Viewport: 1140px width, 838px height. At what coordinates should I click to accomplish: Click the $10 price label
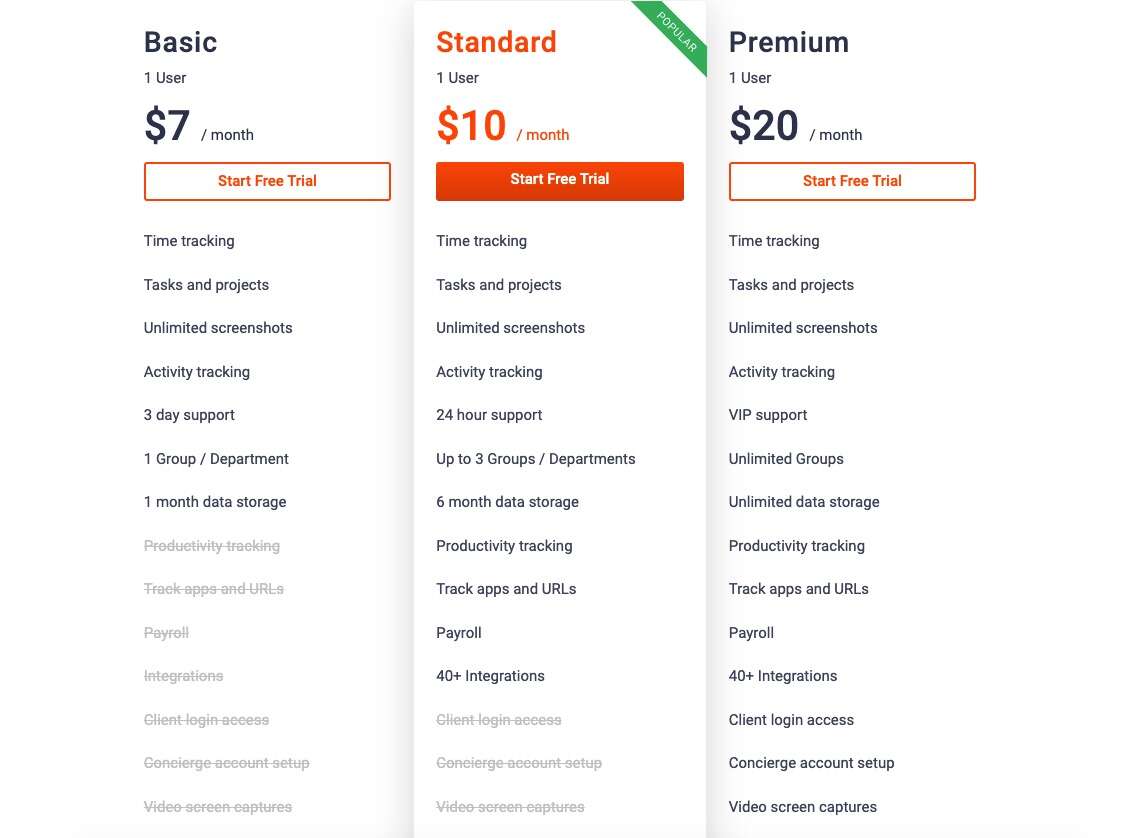pos(470,126)
